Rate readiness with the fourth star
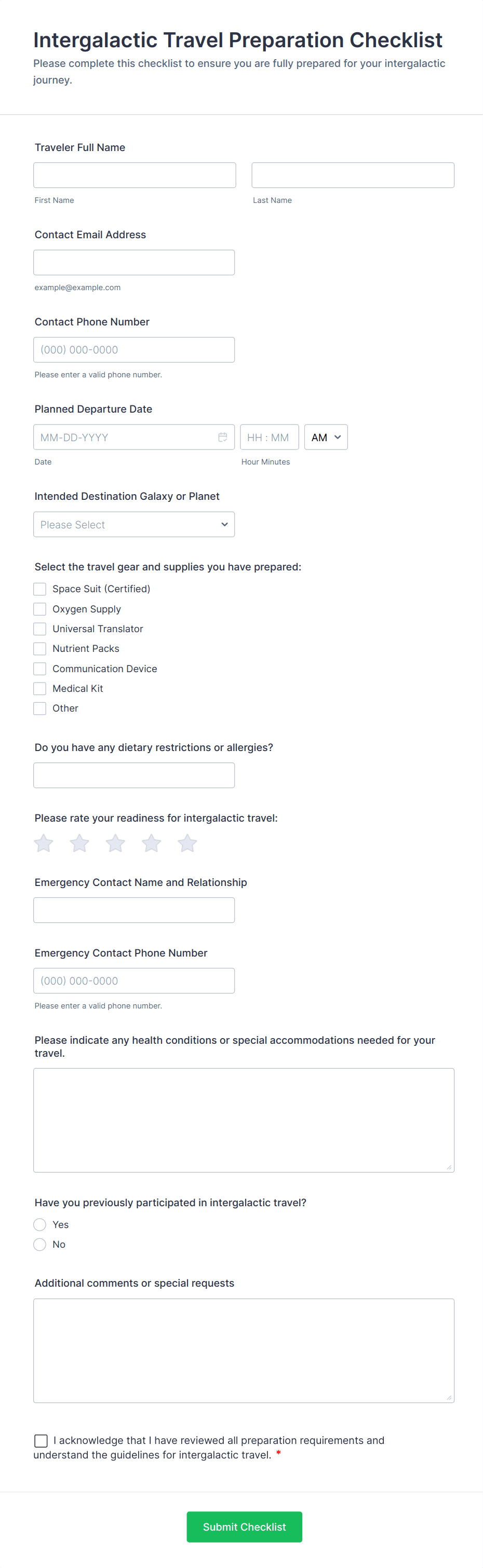The image size is (483, 1568). pos(151,843)
